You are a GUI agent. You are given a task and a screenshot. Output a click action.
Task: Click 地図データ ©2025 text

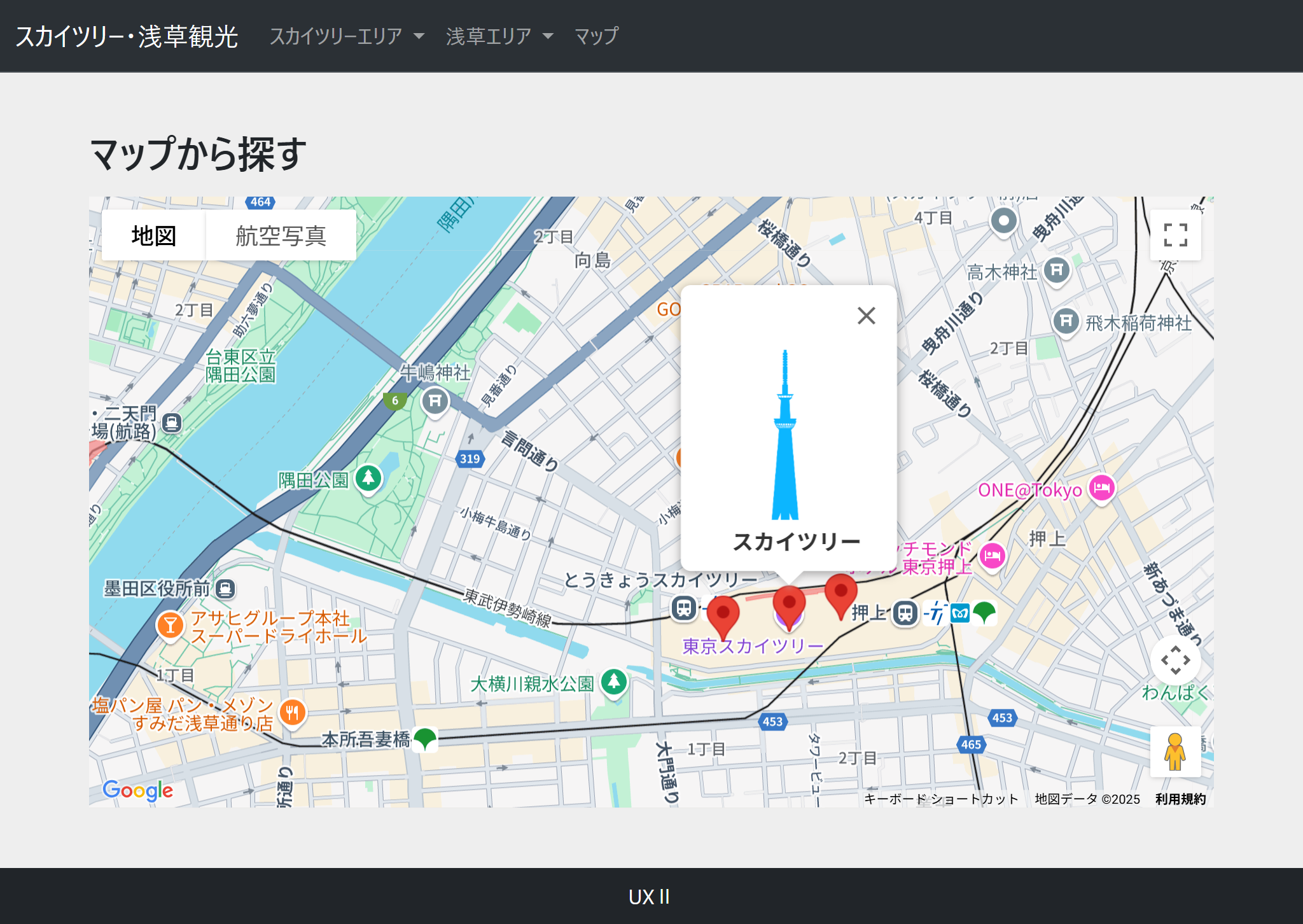click(1087, 799)
